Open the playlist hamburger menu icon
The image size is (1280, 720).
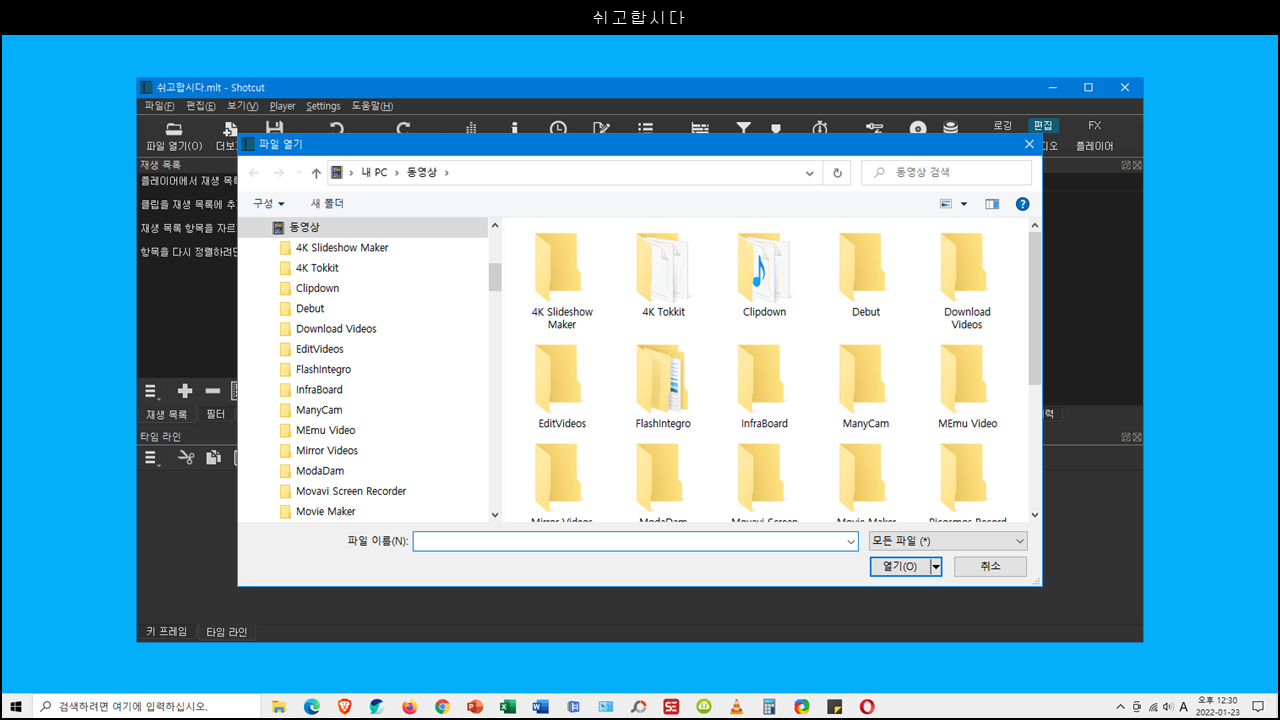[x=152, y=391]
